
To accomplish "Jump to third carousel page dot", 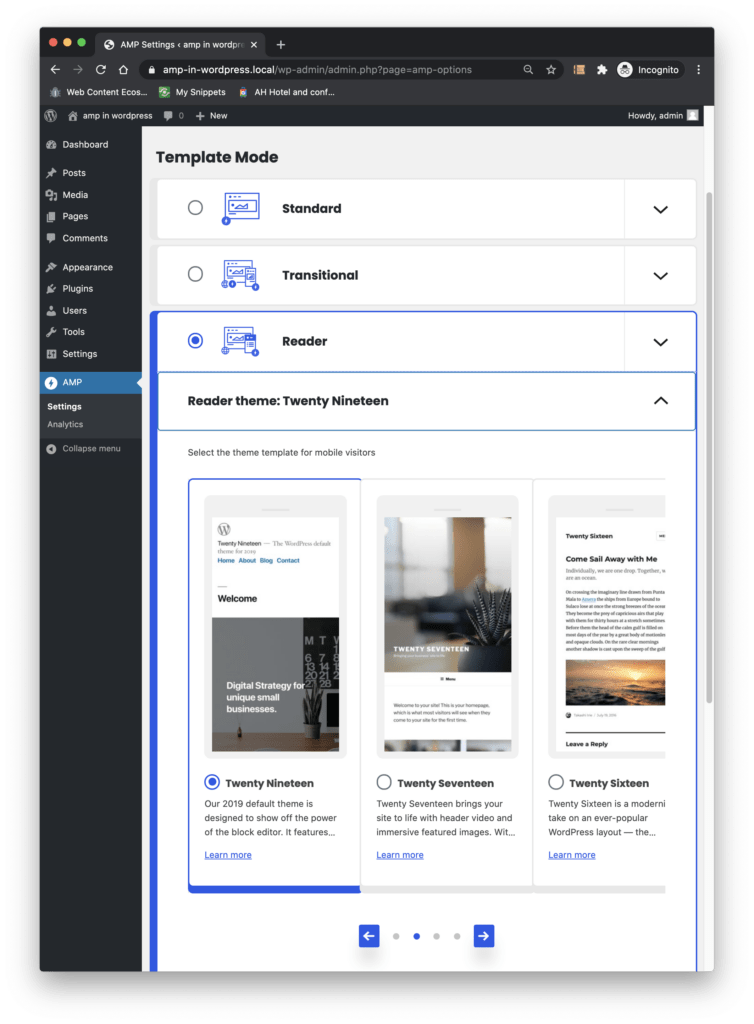I will 437,936.
